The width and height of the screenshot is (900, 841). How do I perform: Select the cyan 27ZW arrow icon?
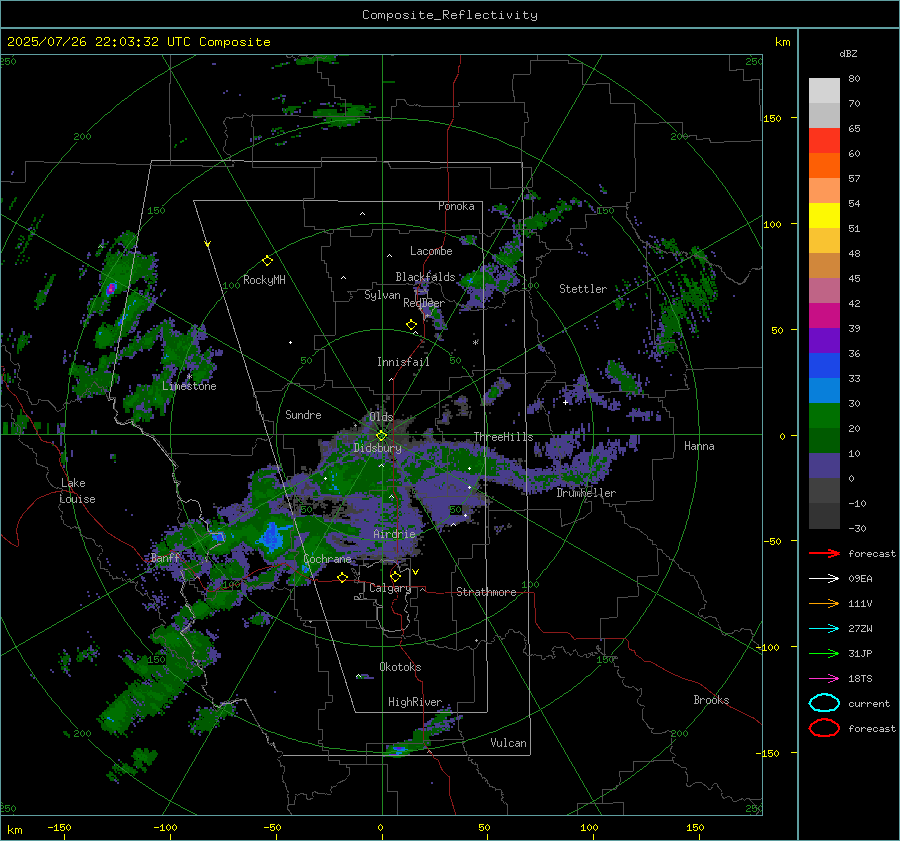pyautogui.click(x=824, y=628)
